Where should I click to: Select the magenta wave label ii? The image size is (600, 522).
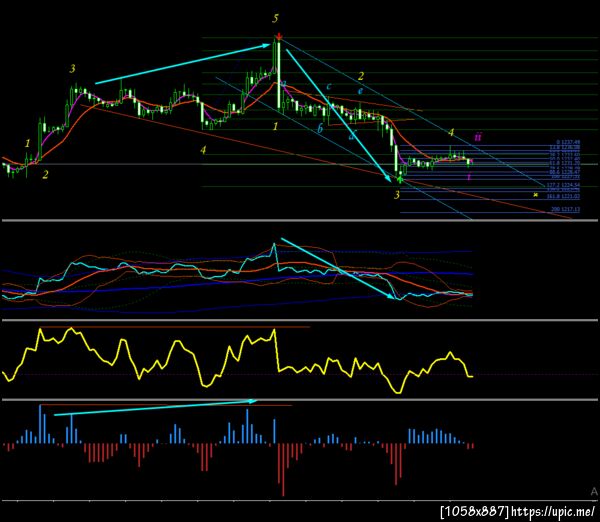(x=478, y=137)
